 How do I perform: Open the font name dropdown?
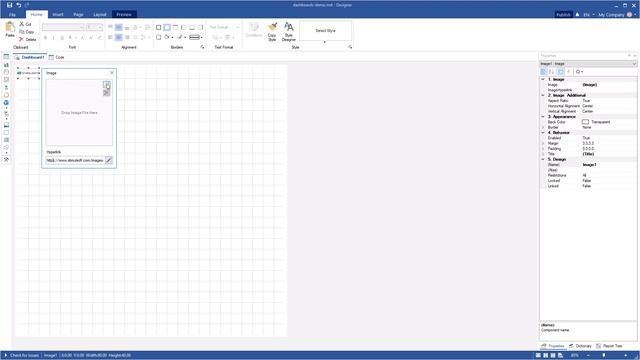click(x=82, y=27)
